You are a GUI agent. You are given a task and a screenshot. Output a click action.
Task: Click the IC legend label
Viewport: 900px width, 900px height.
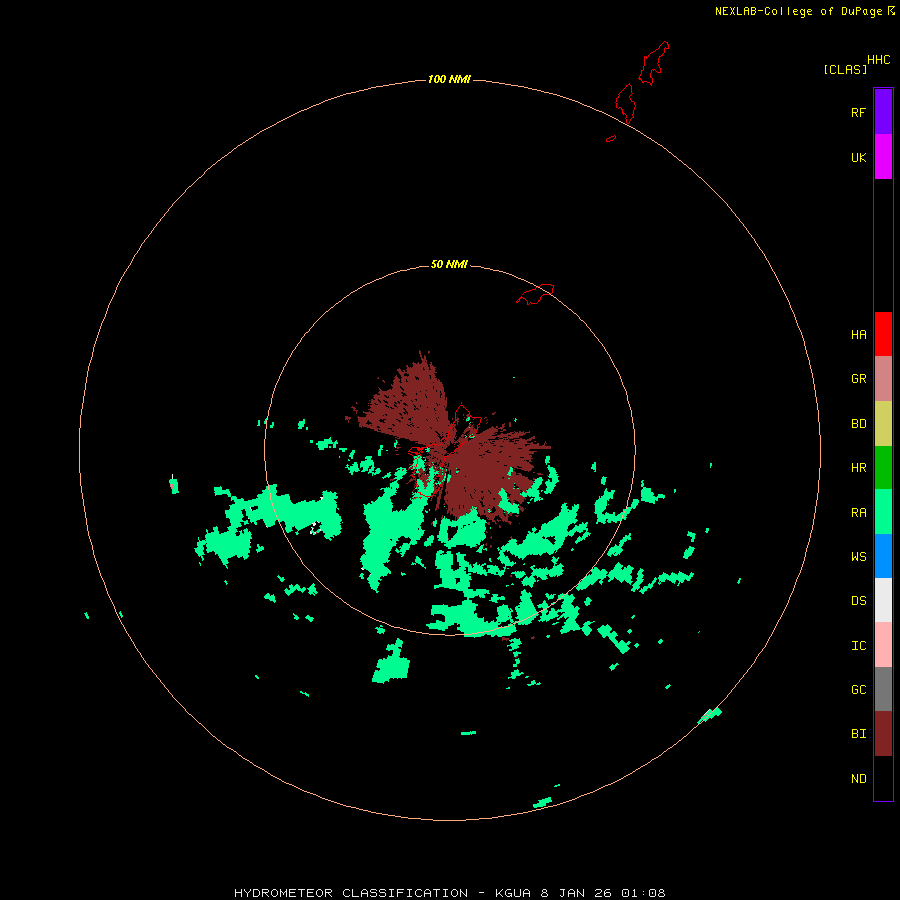(858, 646)
